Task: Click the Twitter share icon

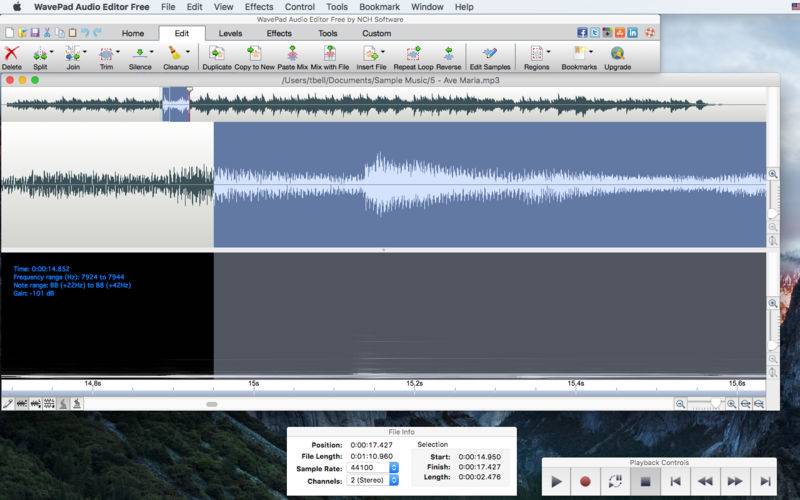Action: [595, 33]
